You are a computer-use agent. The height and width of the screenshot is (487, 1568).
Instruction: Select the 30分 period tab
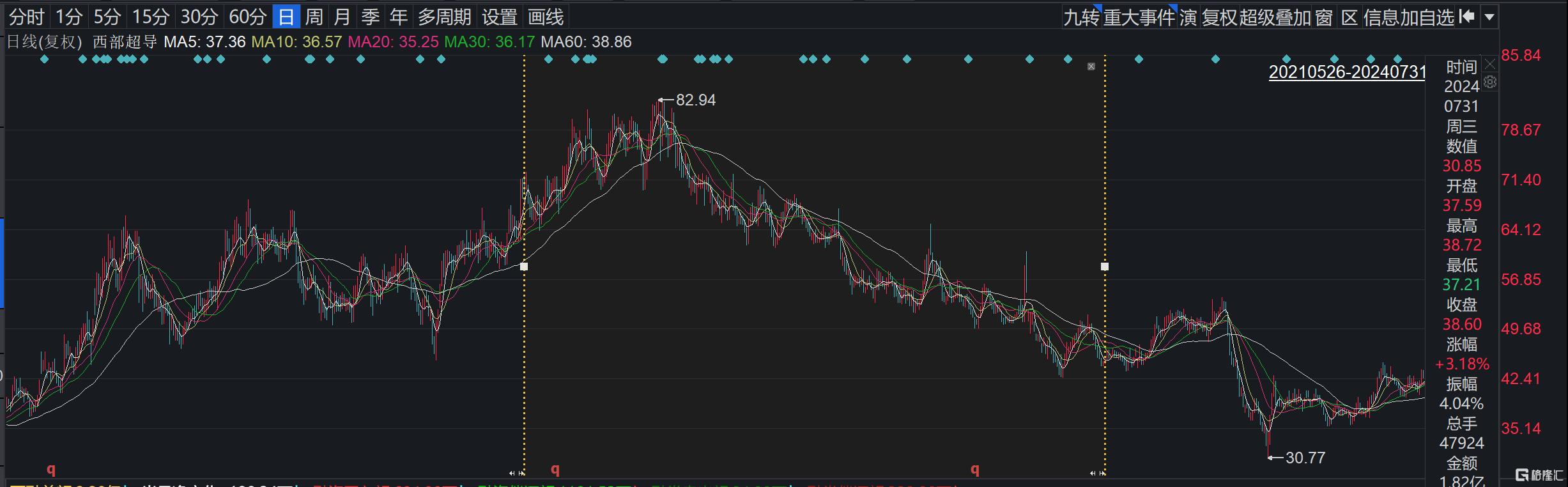pos(199,17)
